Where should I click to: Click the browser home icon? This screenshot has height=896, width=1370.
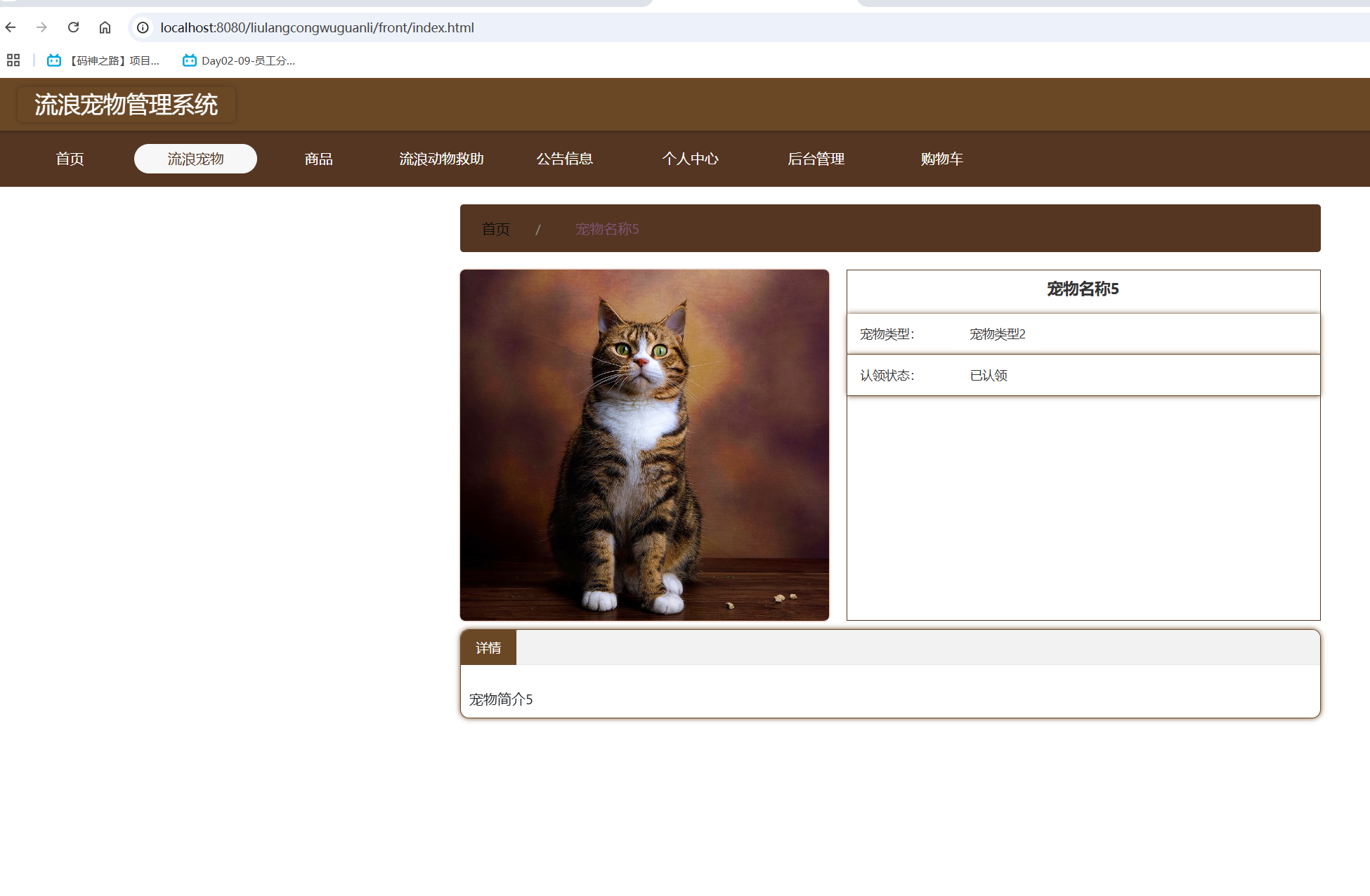(x=105, y=27)
